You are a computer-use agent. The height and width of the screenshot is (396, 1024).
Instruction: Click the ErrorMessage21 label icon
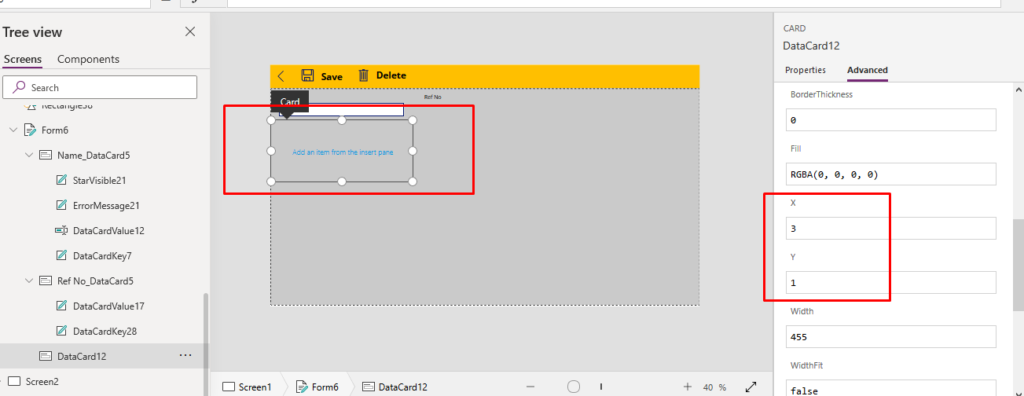[x=61, y=205]
